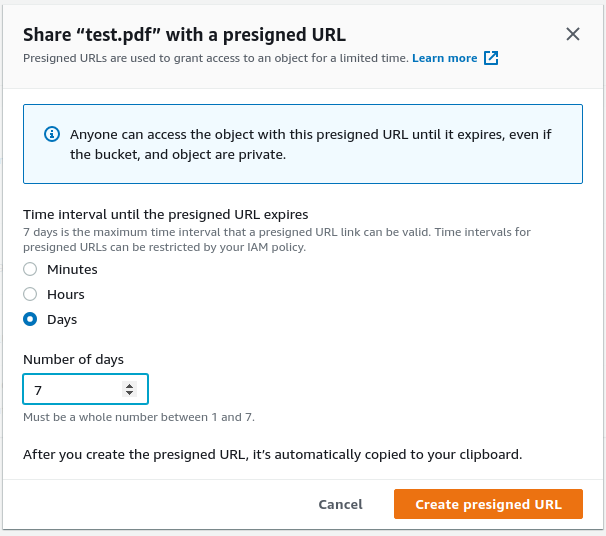Open the Learn more link
Image resolution: width=606 pixels, height=536 pixels.
444,58
